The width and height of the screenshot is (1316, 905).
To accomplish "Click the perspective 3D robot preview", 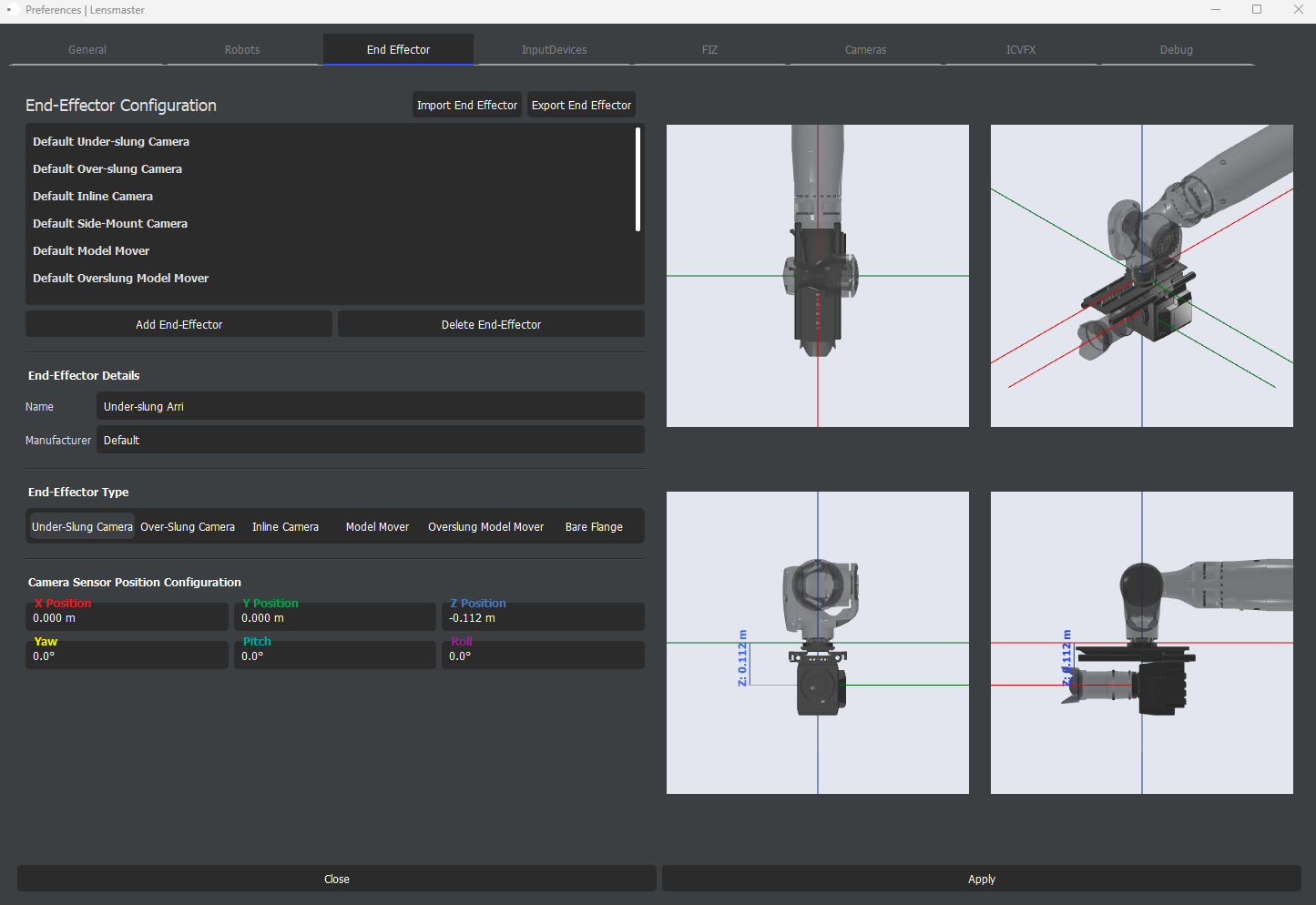I will pos(1142,276).
